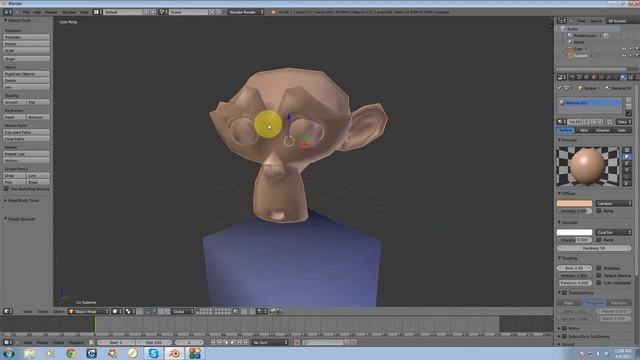Screen dimensions: 640x360
Task: Open the No Sync playback dropdown
Action: [270, 342]
